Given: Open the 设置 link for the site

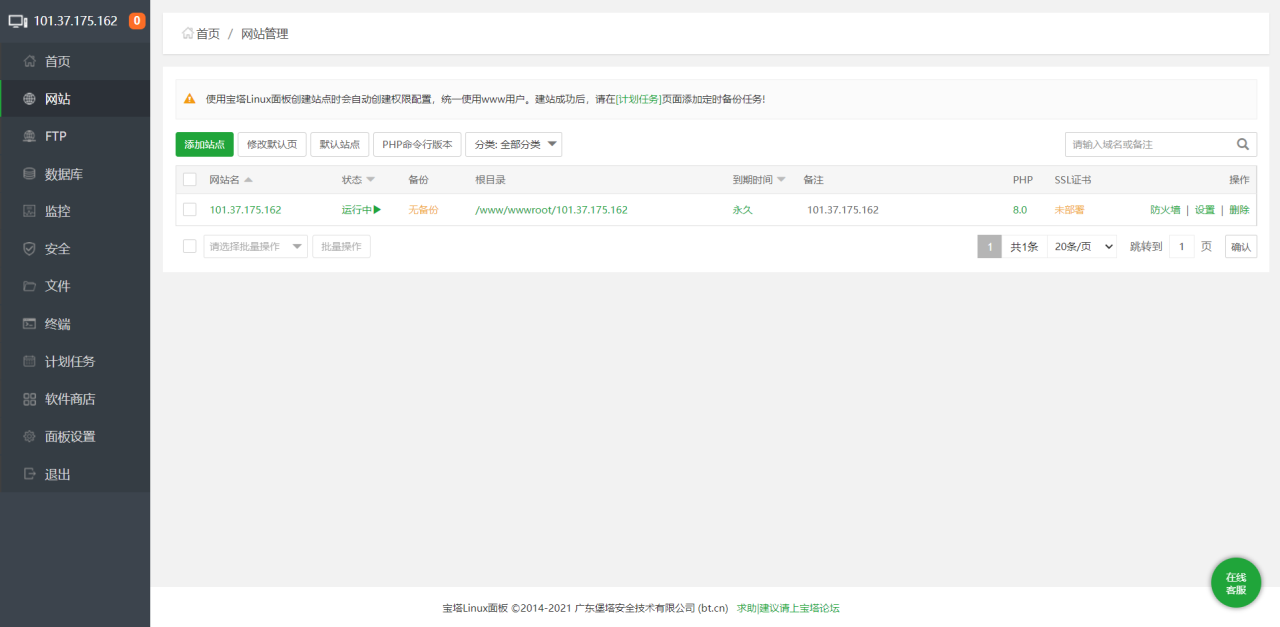Looking at the screenshot, I should [1205, 210].
